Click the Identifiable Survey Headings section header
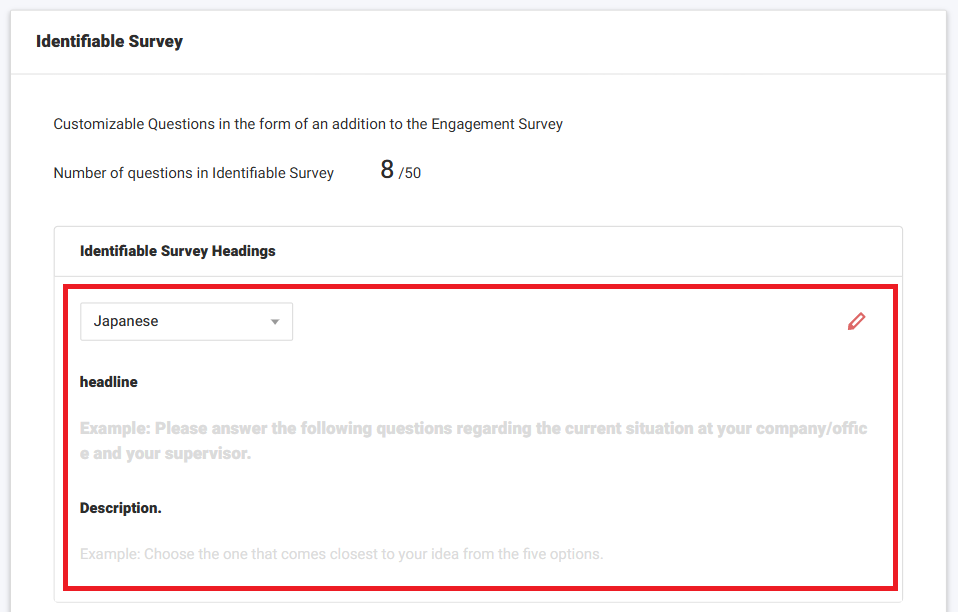The width and height of the screenshot is (958, 612). coord(177,251)
